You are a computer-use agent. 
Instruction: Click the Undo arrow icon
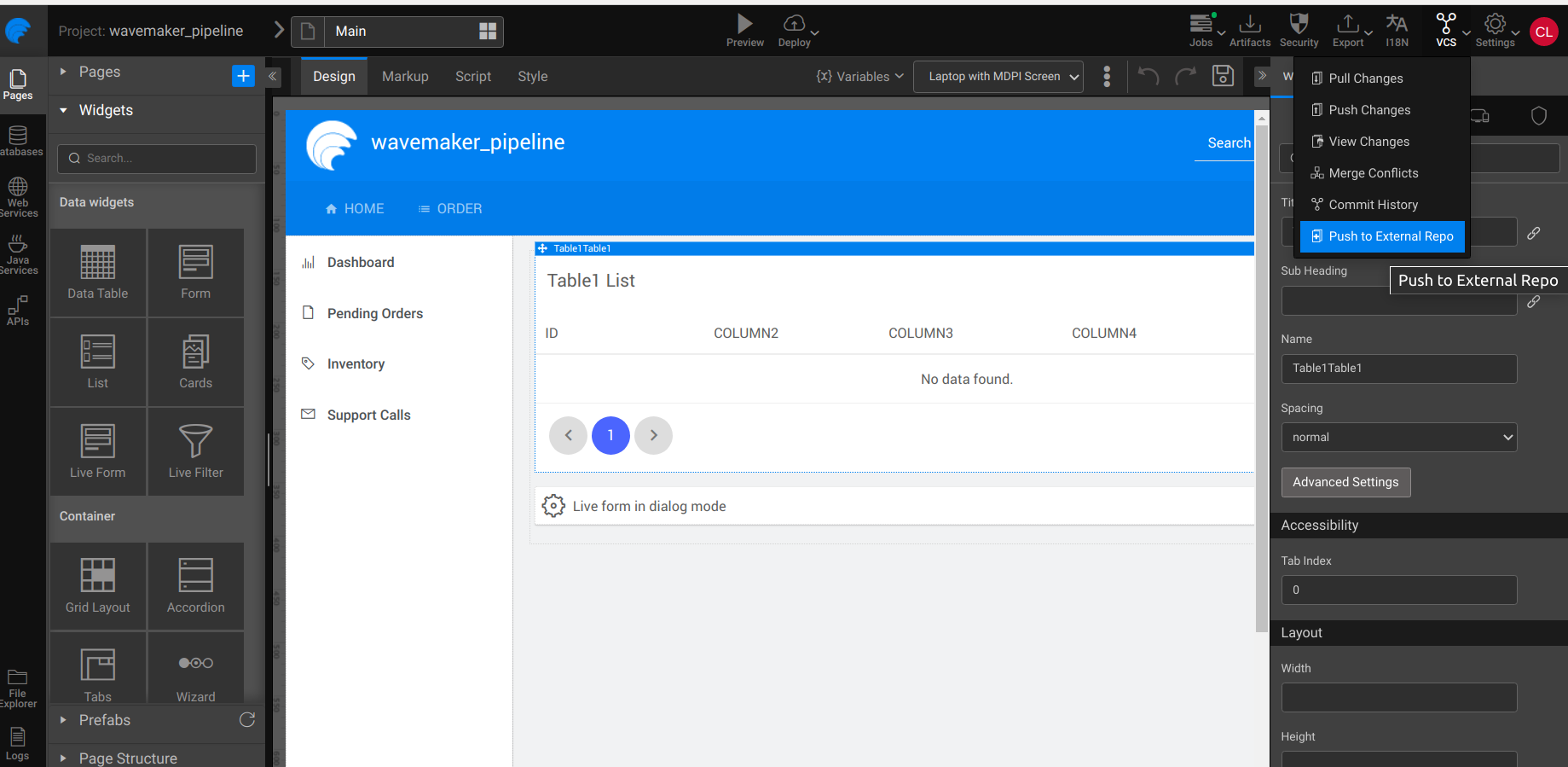coord(1149,76)
